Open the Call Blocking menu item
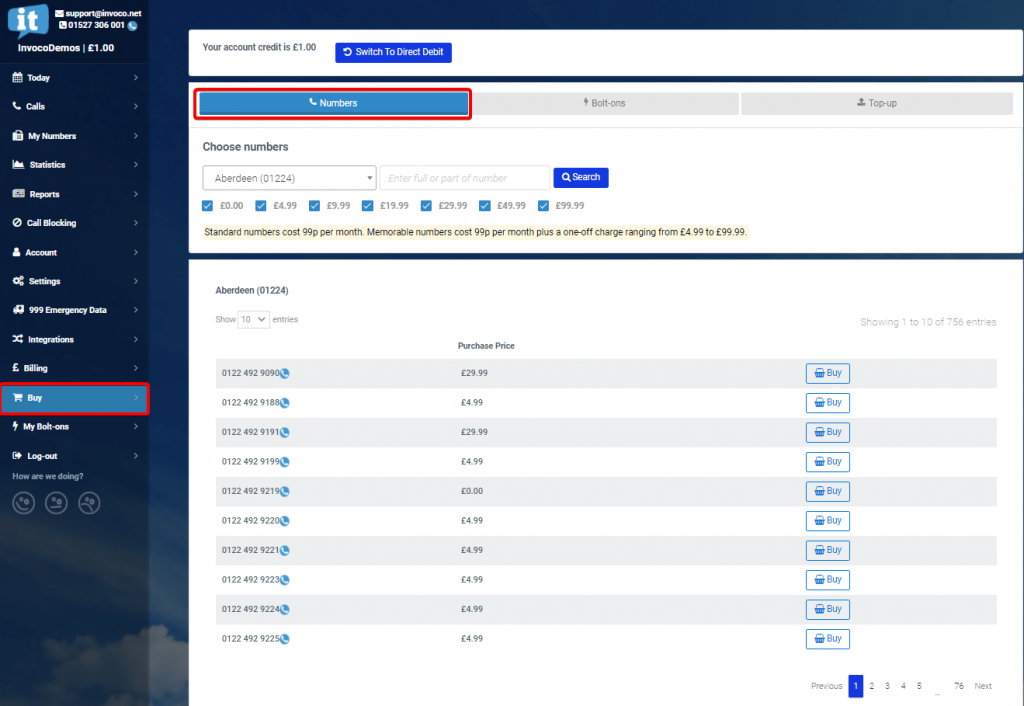Viewport: 1024px width, 706px height. pyautogui.click(x=74, y=223)
